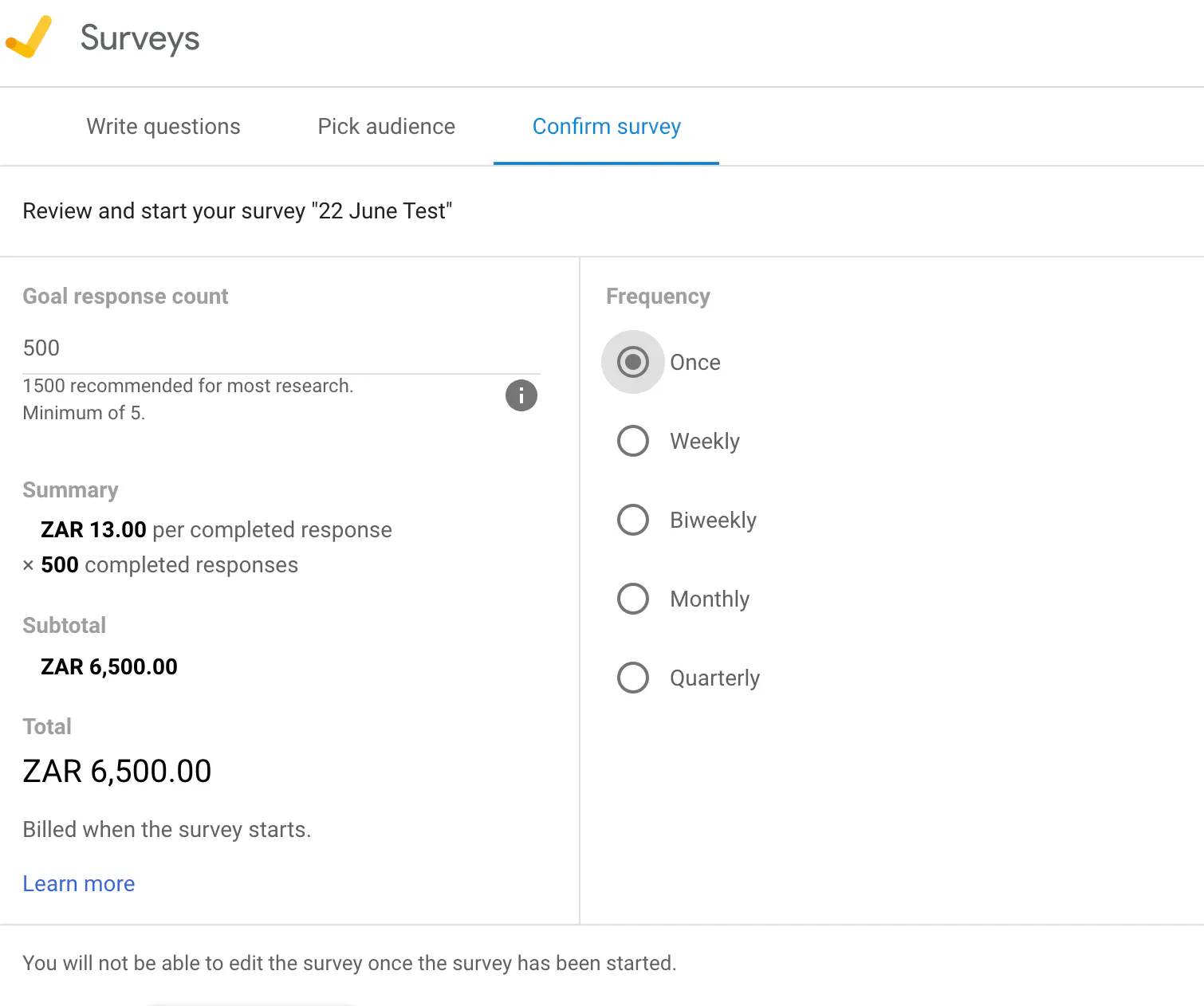
Task: Open the Pick audience tab
Action: click(387, 127)
